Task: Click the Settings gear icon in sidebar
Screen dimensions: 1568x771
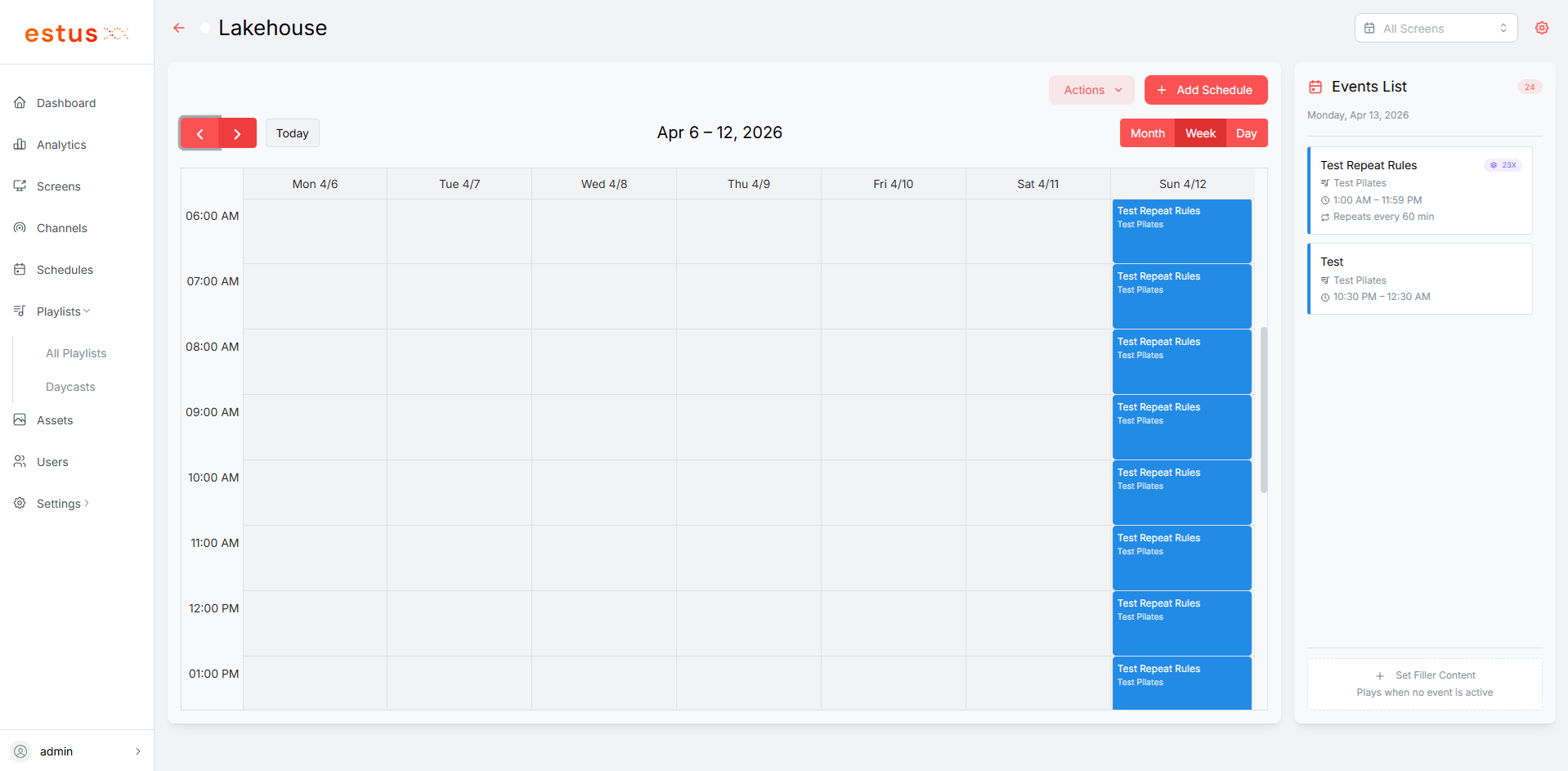Action: [20, 503]
